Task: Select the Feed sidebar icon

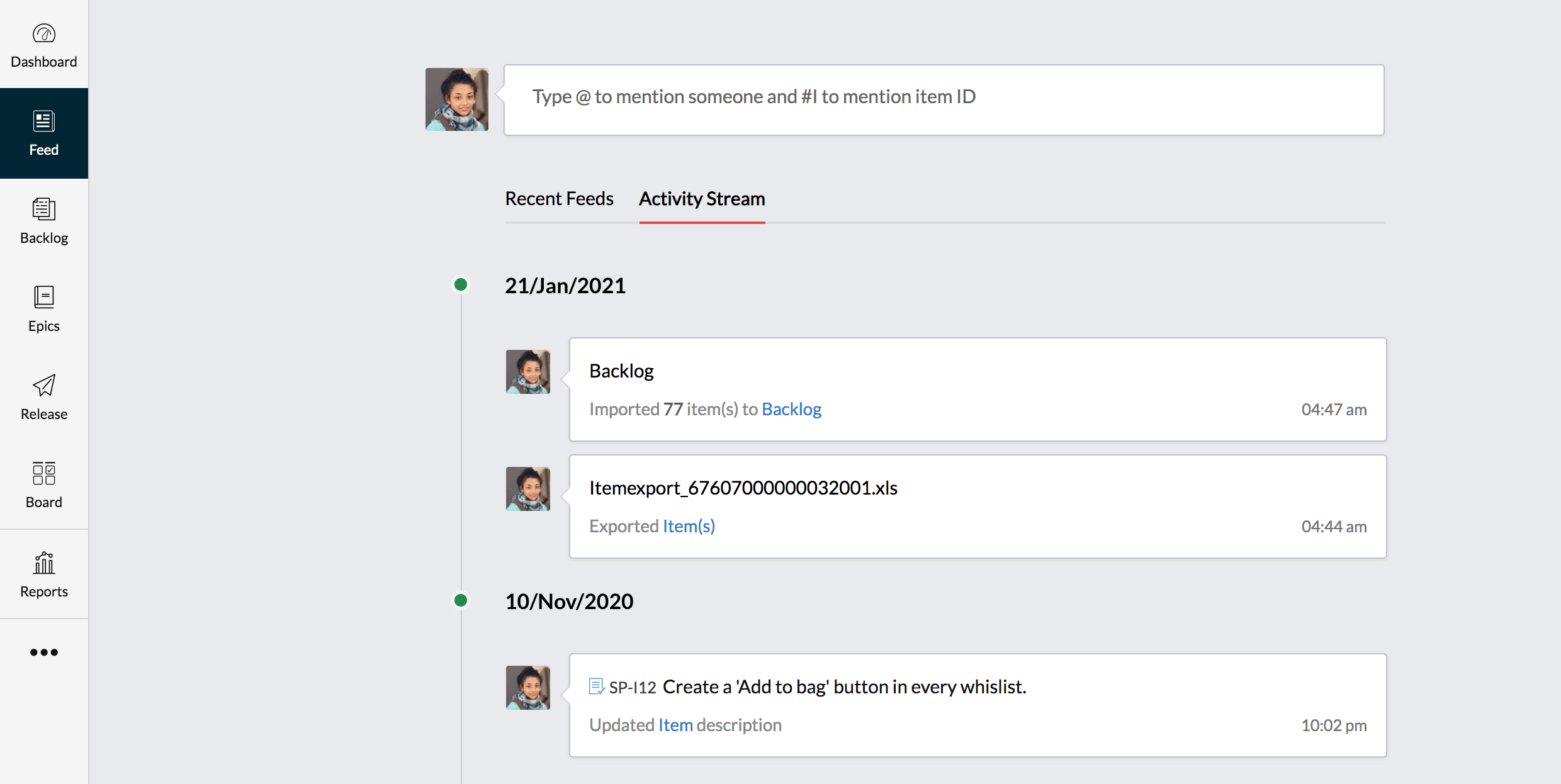Action: click(x=44, y=121)
